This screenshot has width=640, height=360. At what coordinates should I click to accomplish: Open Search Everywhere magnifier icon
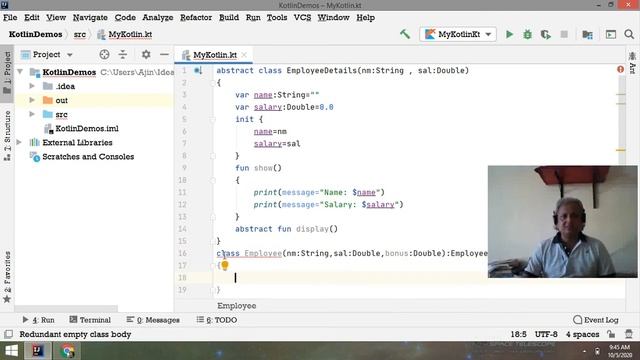(x=629, y=34)
